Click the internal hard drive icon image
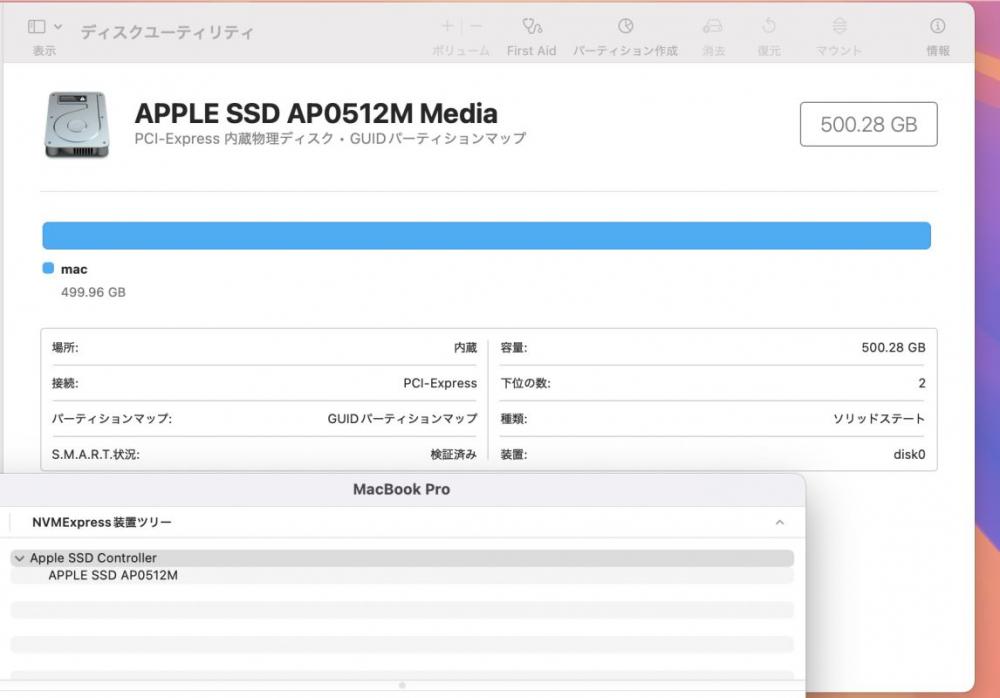 [77, 124]
